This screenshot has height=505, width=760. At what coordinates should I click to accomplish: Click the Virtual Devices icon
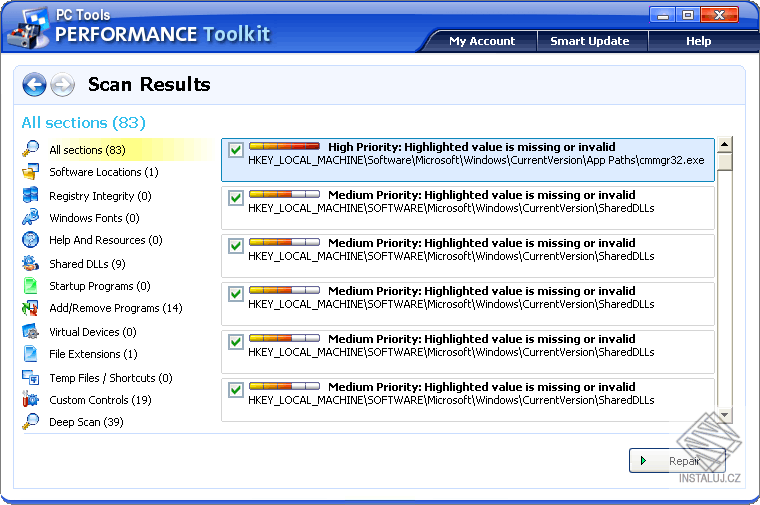pos(30,331)
